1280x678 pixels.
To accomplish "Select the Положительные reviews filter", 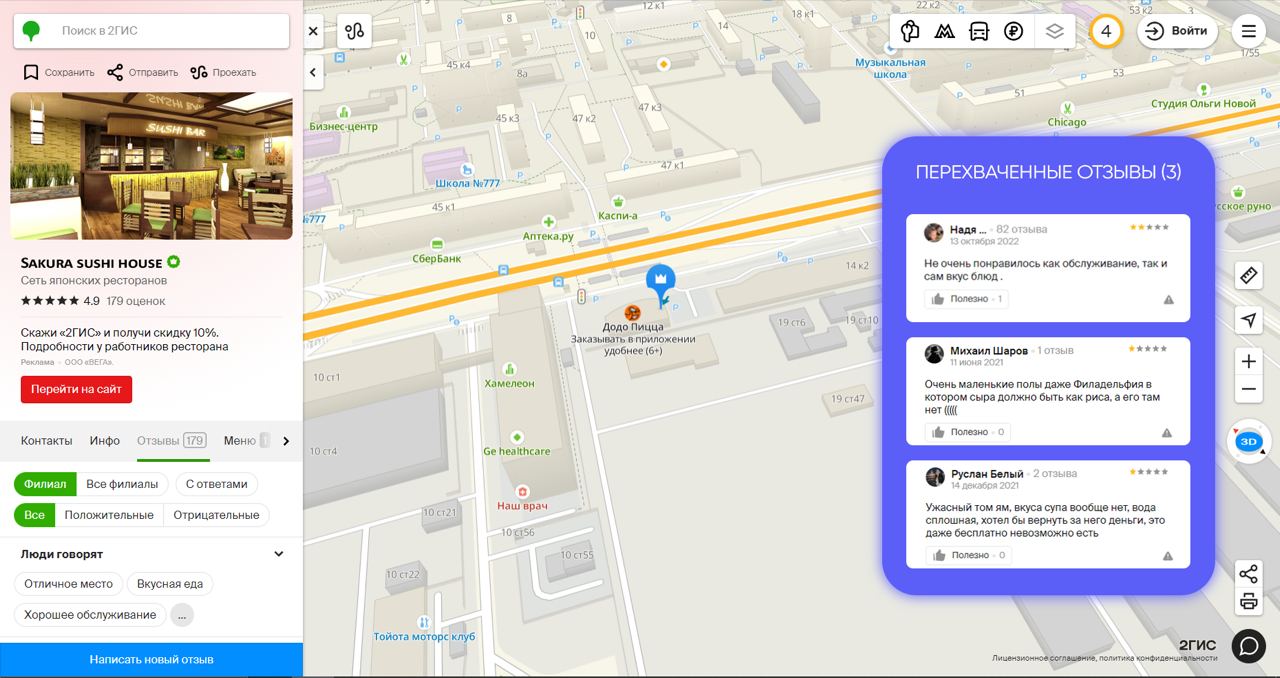I will [109, 515].
